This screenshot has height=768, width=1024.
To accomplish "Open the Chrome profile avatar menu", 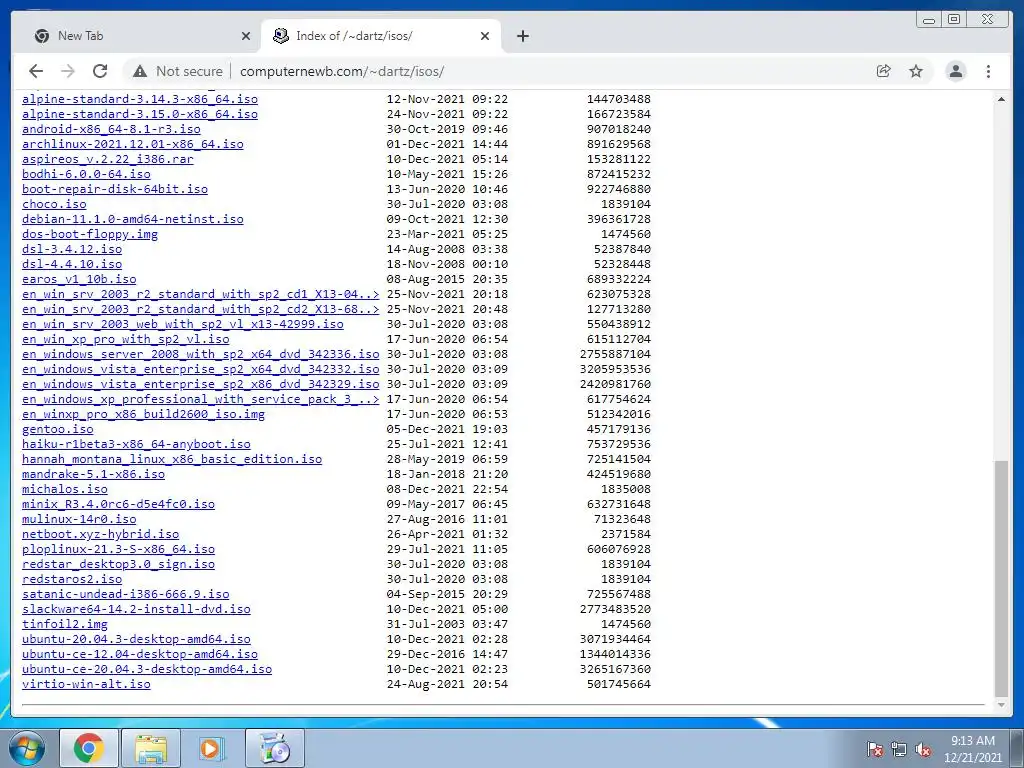I will 955,71.
